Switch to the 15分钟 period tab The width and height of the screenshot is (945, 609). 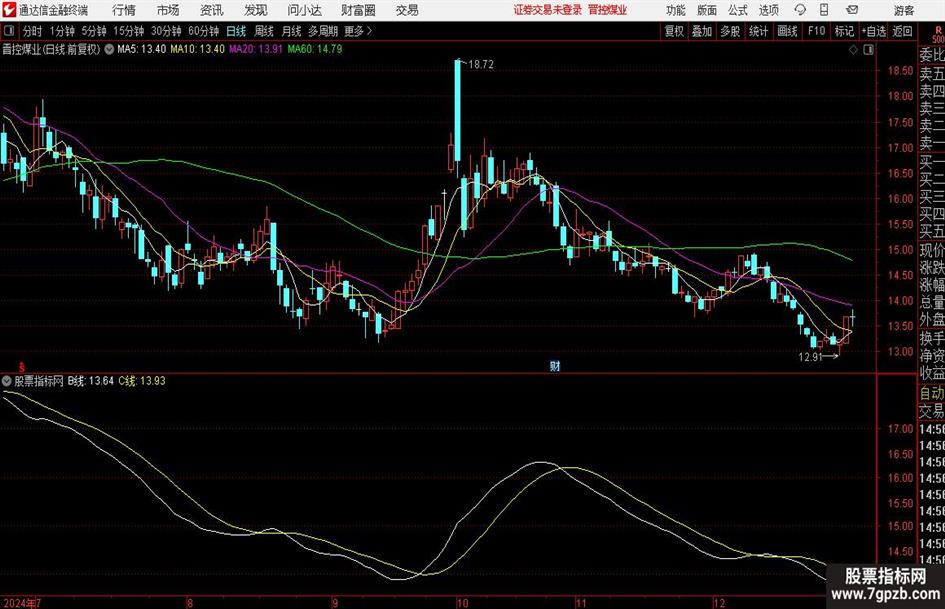[x=128, y=31]
